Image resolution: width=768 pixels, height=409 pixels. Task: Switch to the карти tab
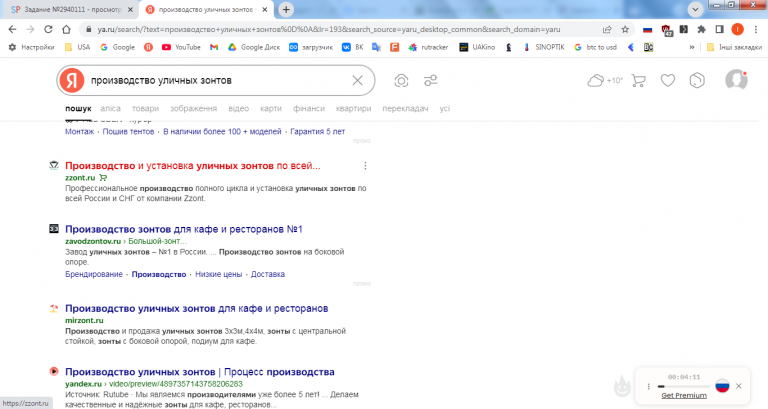tap(271, 108)
